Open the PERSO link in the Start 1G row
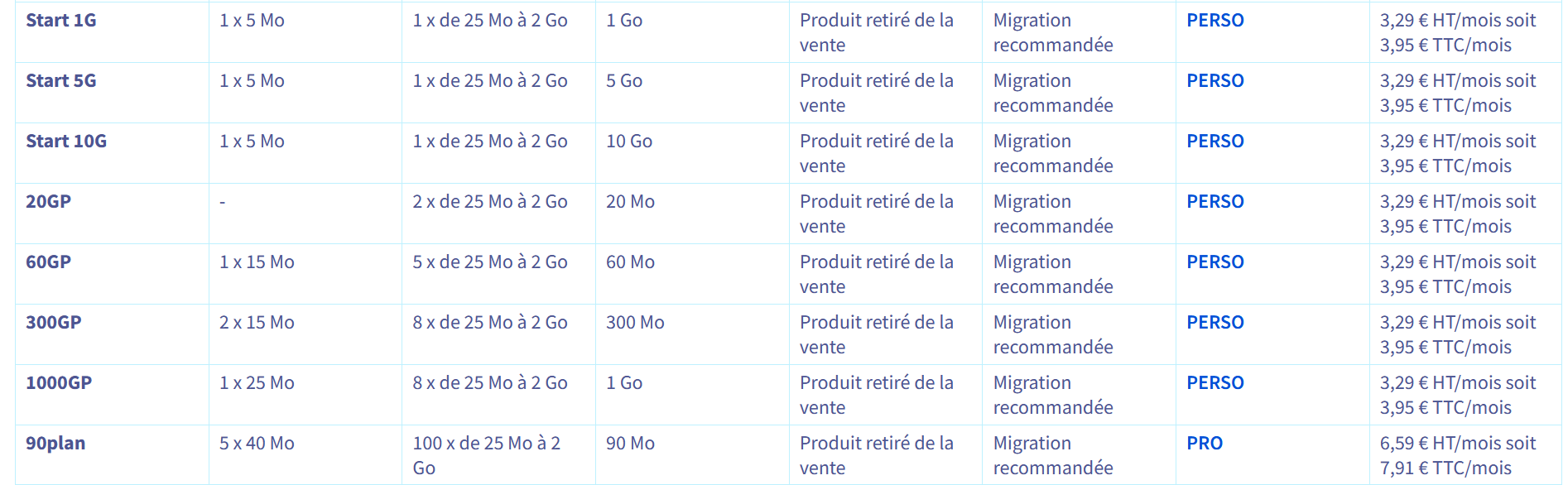 (x=1214, y=21)
